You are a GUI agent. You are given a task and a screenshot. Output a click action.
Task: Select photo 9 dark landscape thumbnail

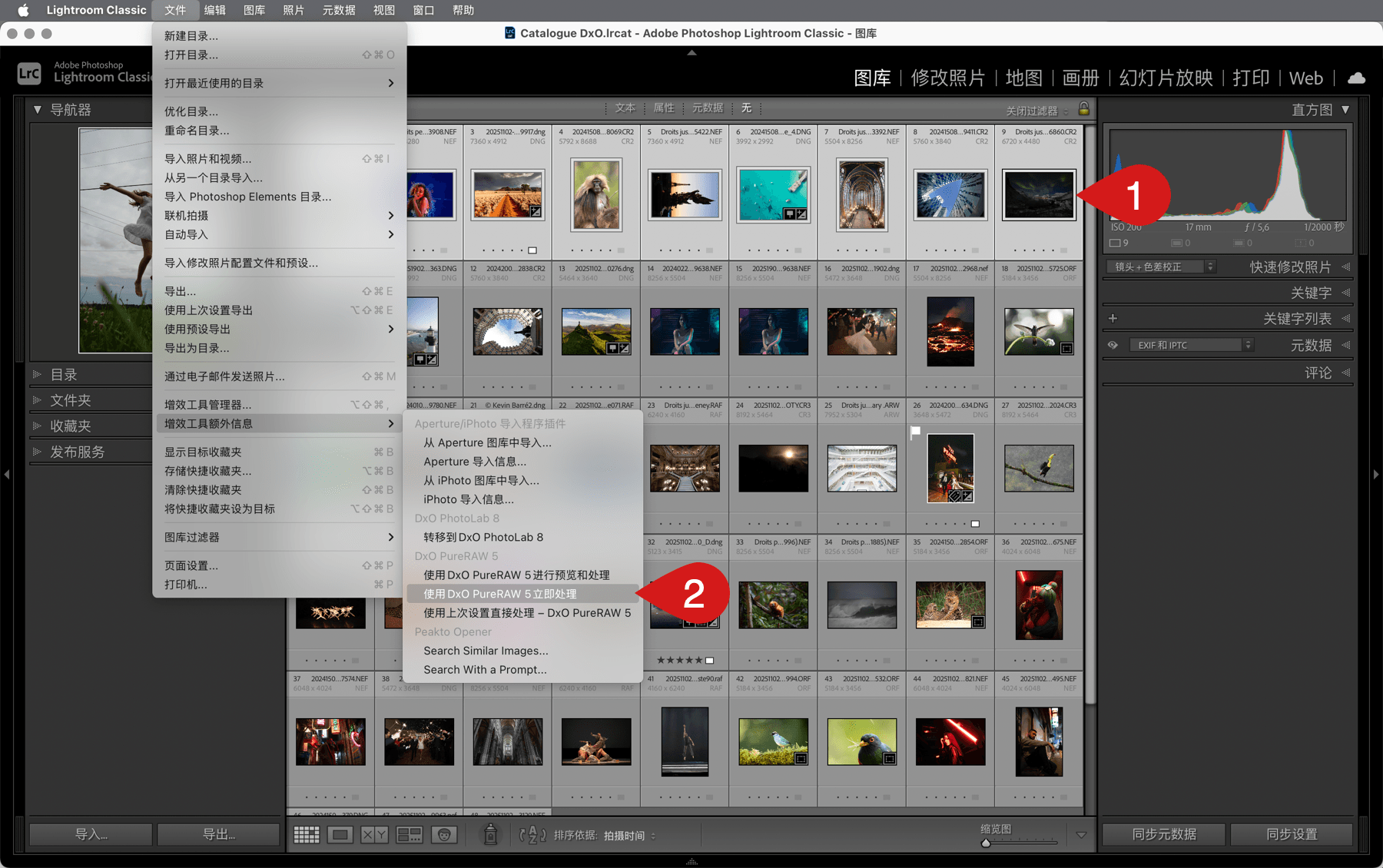[x=1039, y=195]
